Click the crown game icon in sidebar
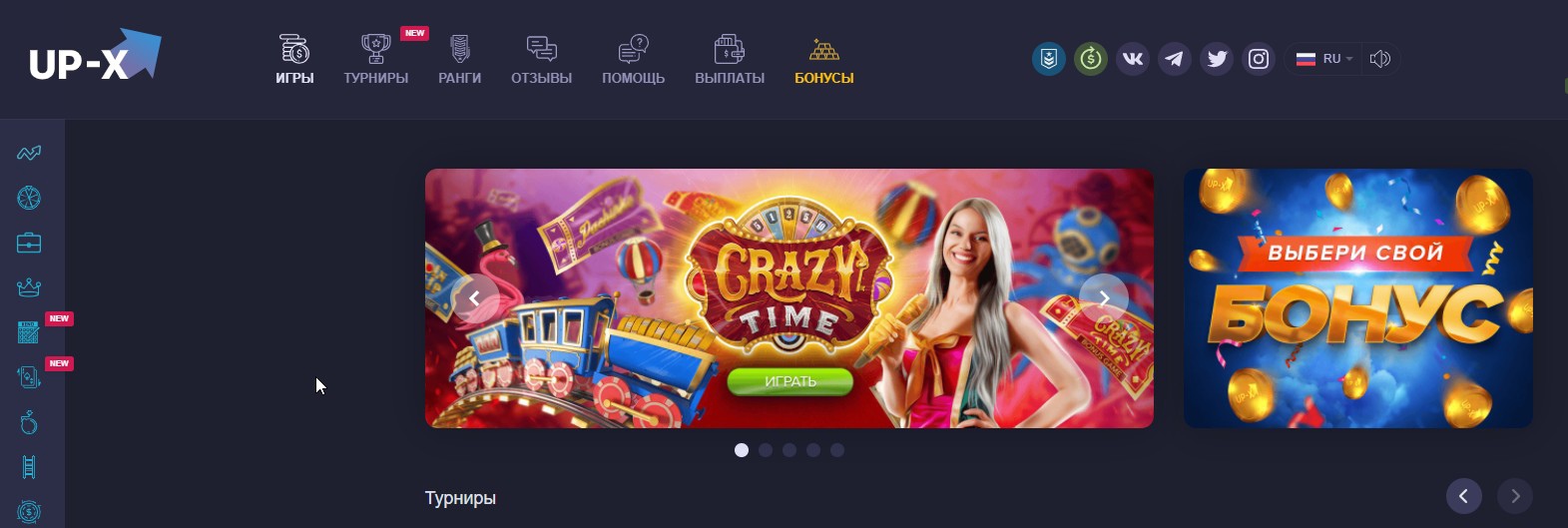The width and height of the screenshot is (1568, 528). (x=29, y=287)
